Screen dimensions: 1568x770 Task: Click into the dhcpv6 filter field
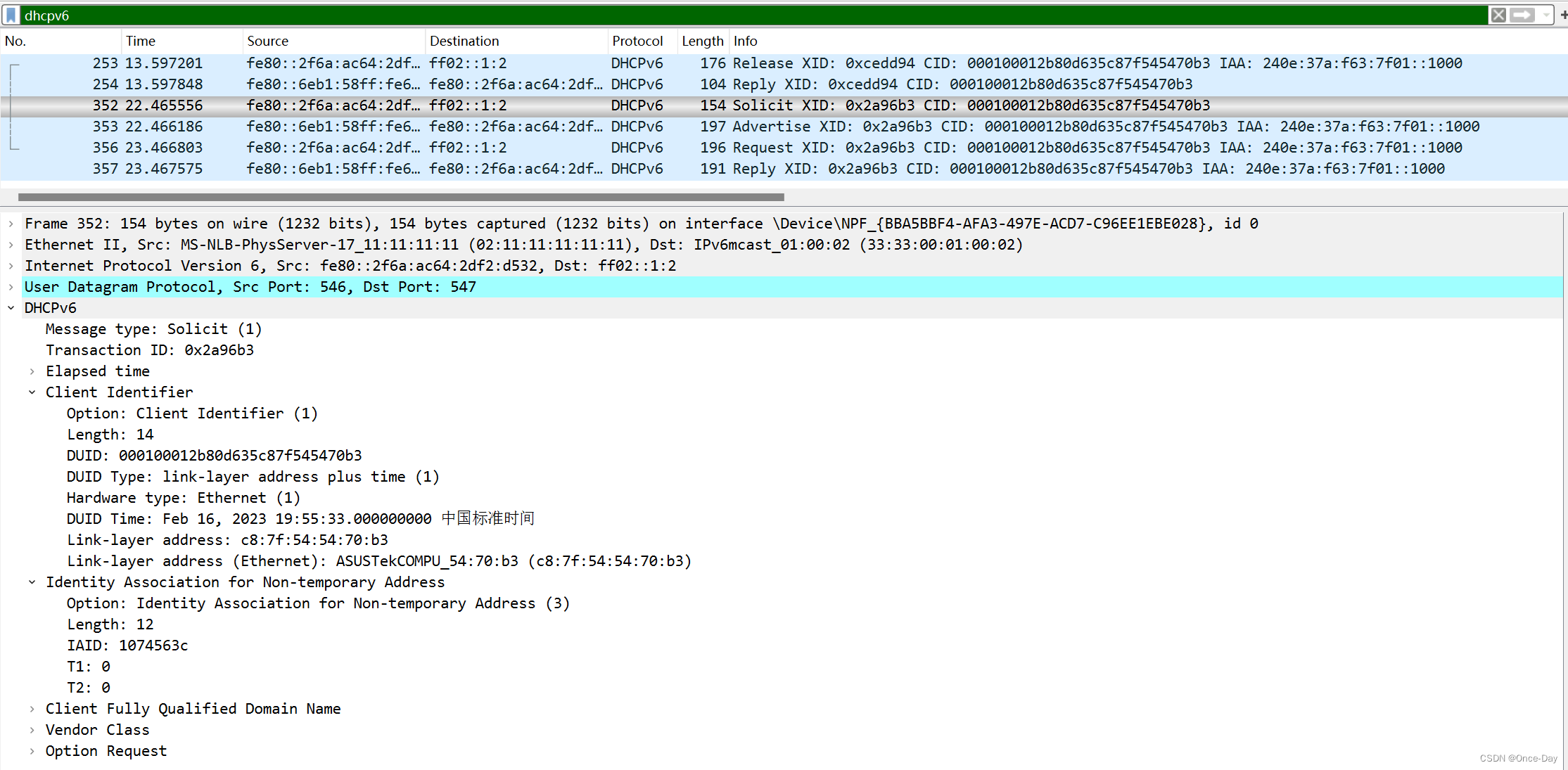click(753, 15)
